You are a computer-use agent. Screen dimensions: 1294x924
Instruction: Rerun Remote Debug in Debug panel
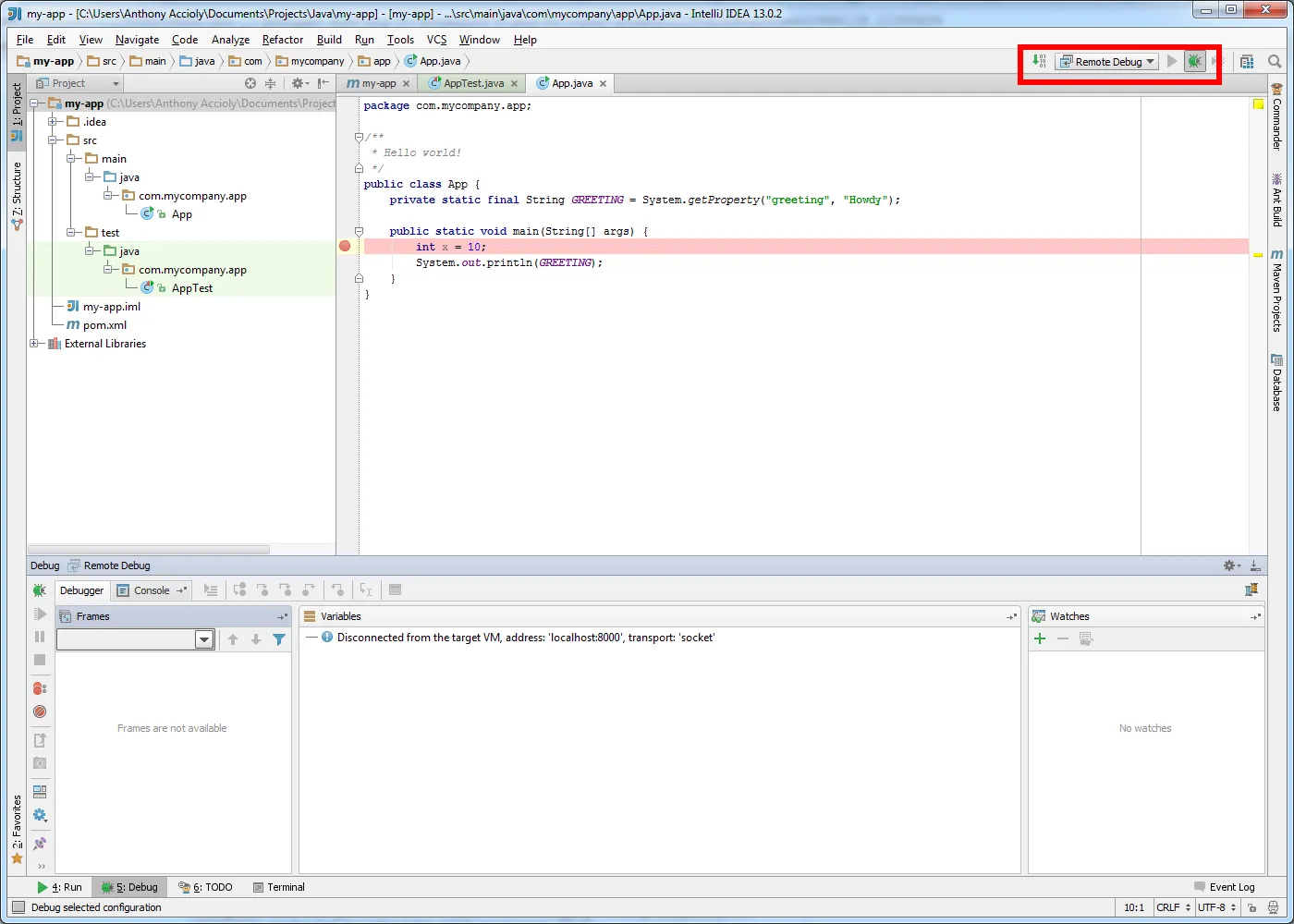pos(39,590)
